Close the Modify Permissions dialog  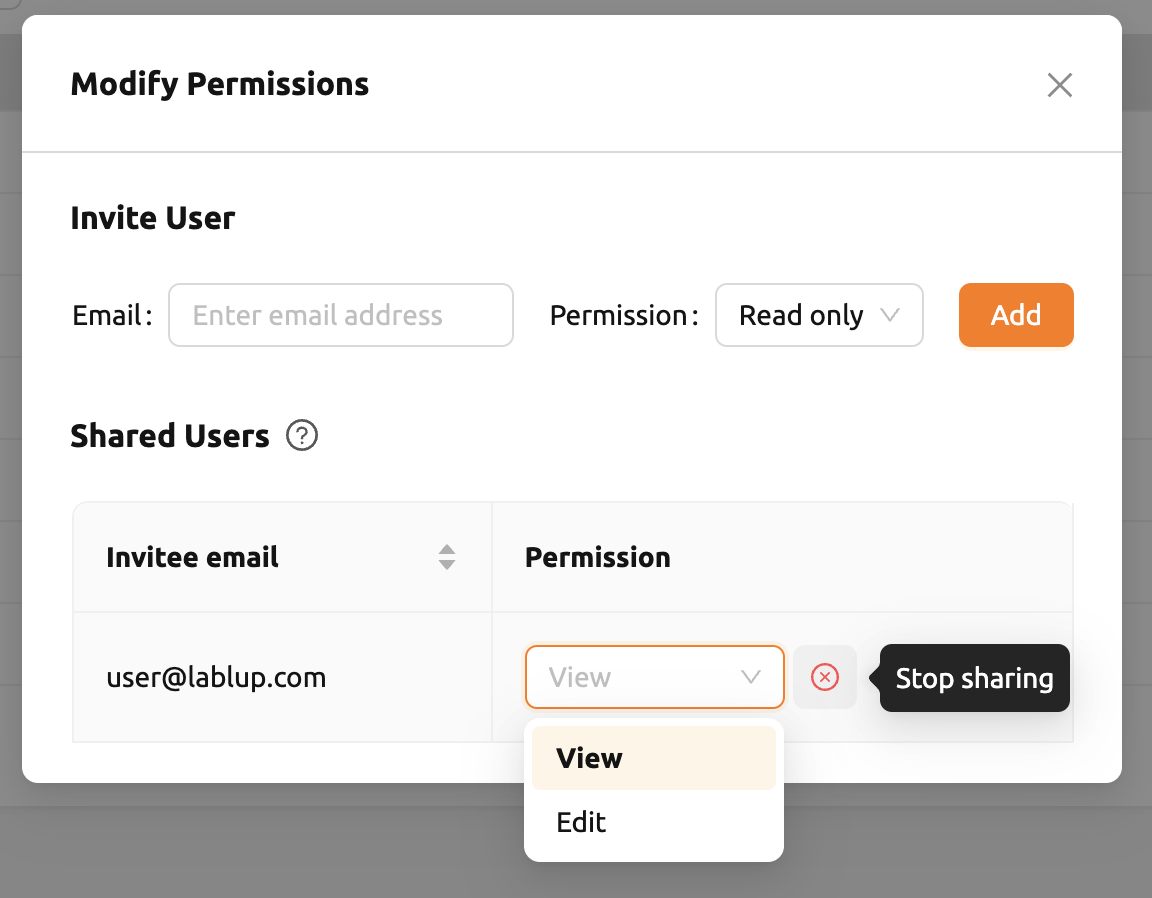click(1059, 85)
